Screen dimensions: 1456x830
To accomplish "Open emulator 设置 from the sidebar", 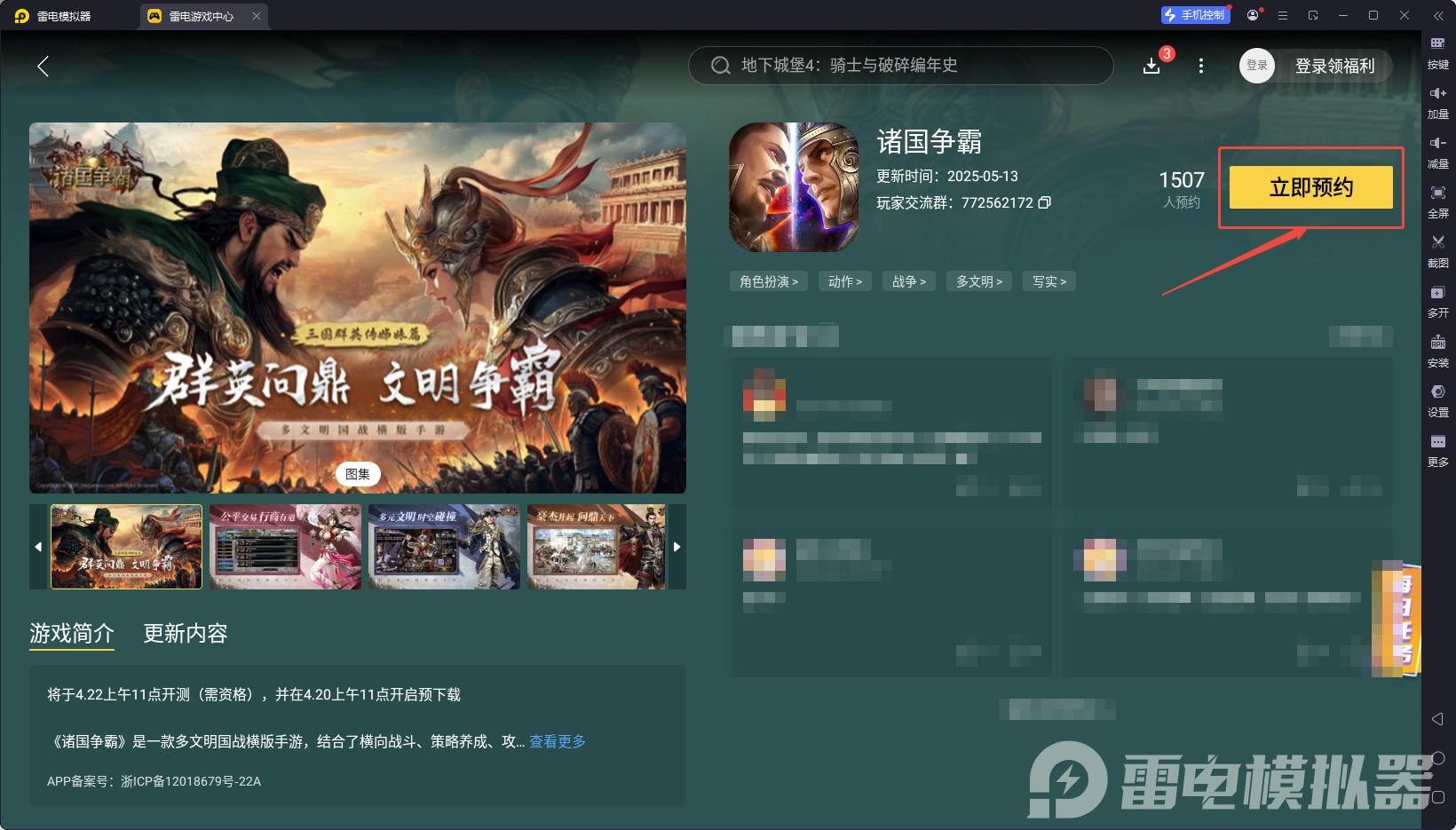I will tap(1438, 400).
